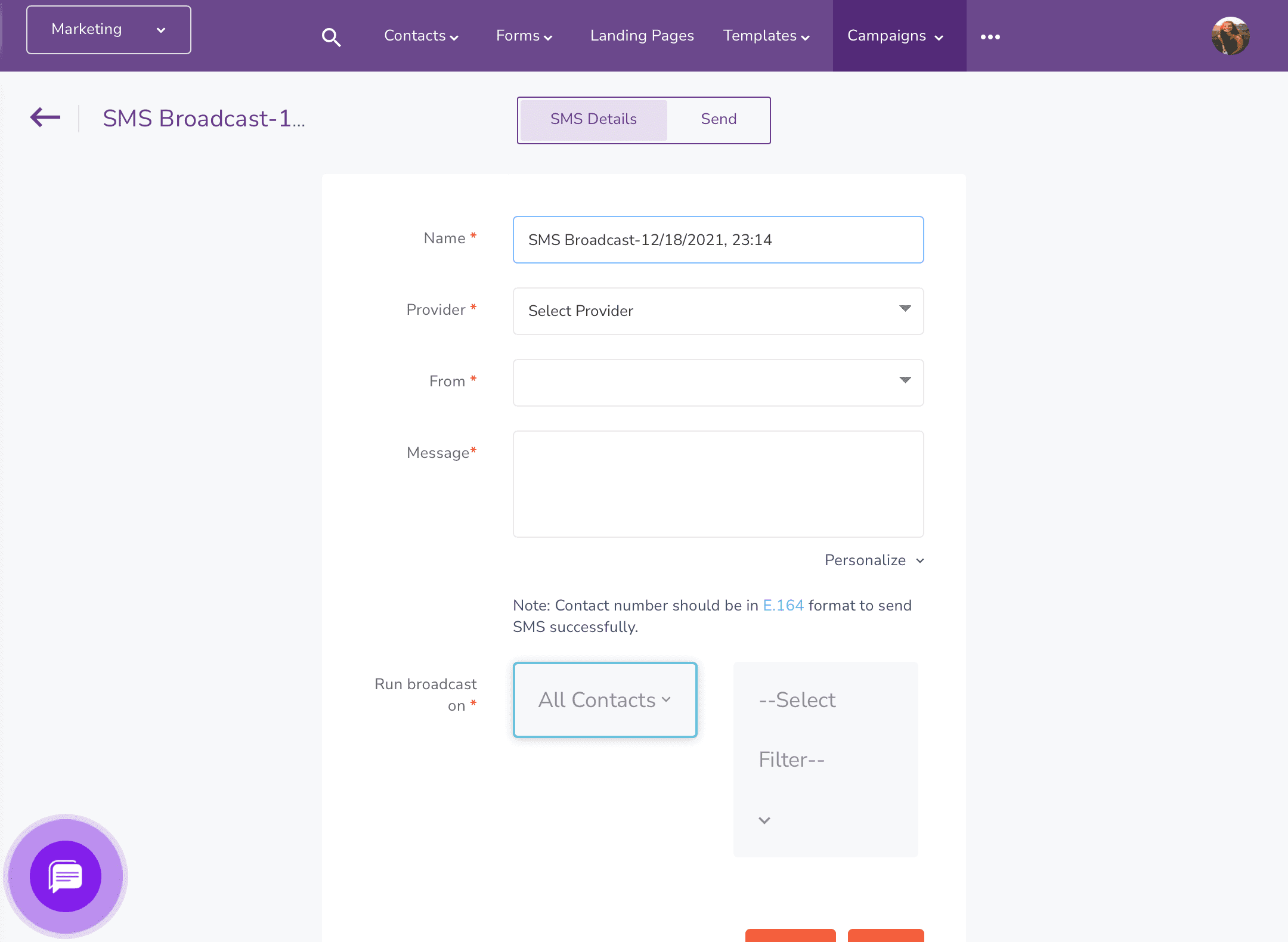Image resolution: width=1288 pixels, height=942 pixels.
Task: Open the From number dropdown
Action: (718, 383)
